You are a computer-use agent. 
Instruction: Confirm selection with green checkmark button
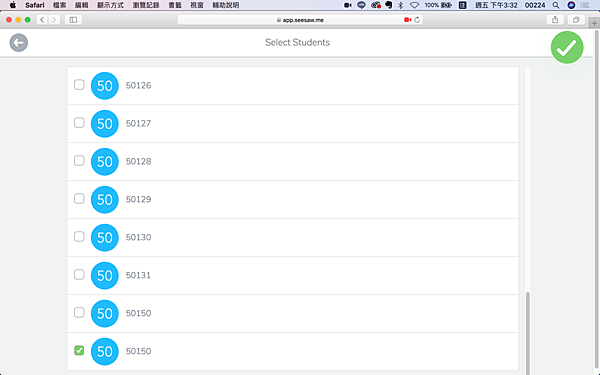tap(567, 47)
